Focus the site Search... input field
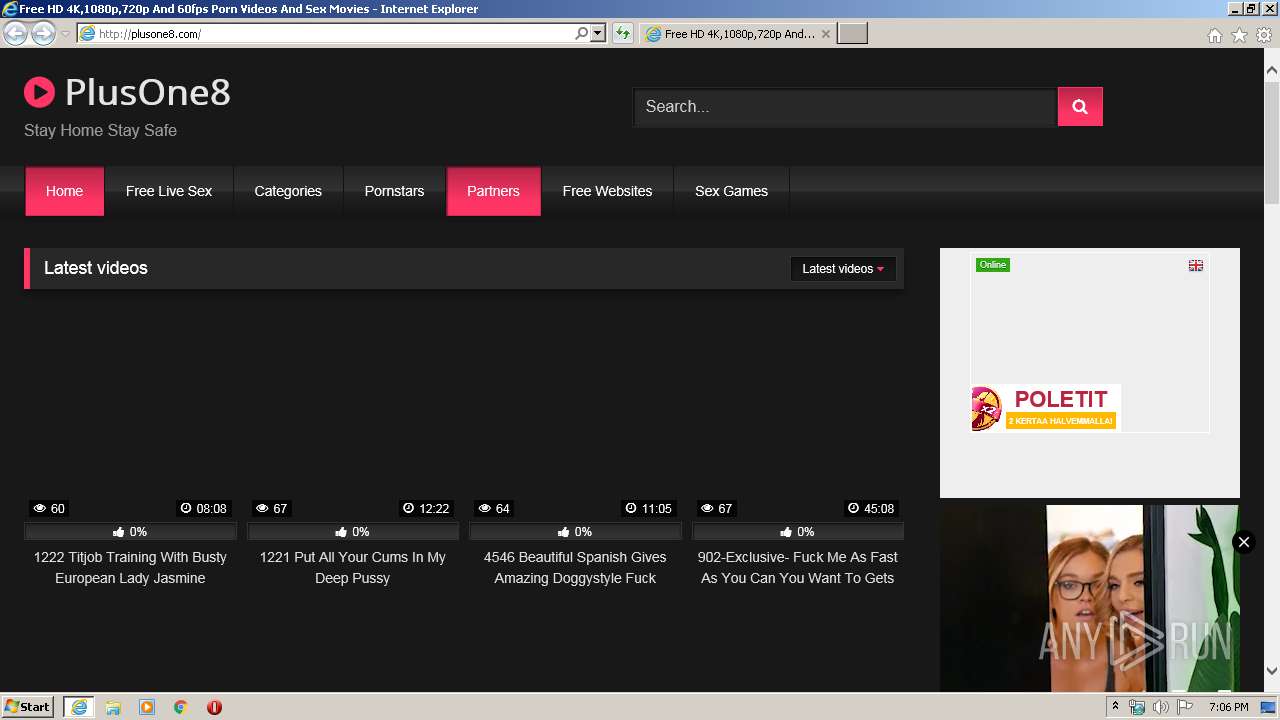Screen dimensions: 1280x720 pyautogui.click(x=845, y=107)
